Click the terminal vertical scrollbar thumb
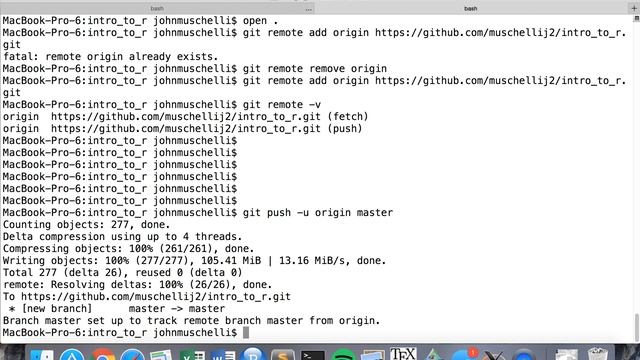 (636, 328)
